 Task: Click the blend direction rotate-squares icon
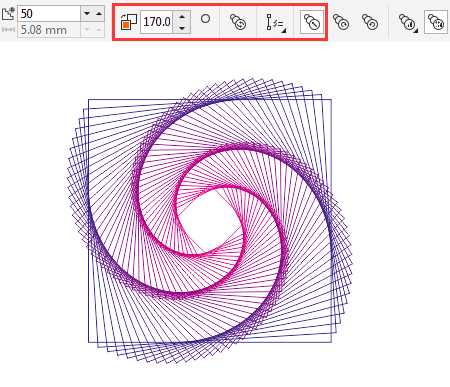click(129, 22)
